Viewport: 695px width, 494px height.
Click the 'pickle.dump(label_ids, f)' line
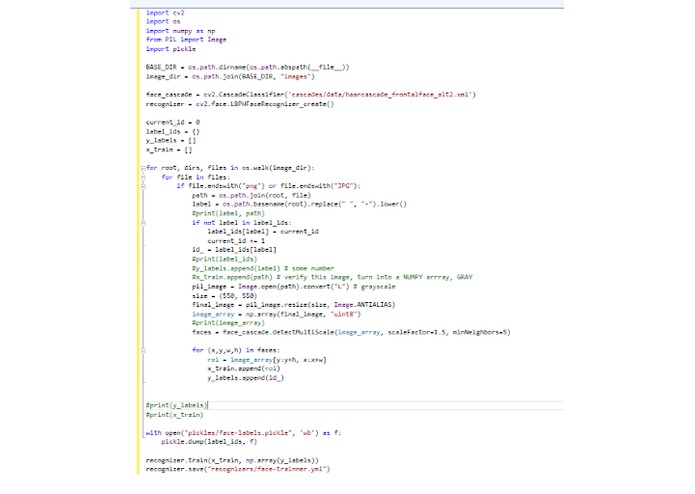pos(209,442)
